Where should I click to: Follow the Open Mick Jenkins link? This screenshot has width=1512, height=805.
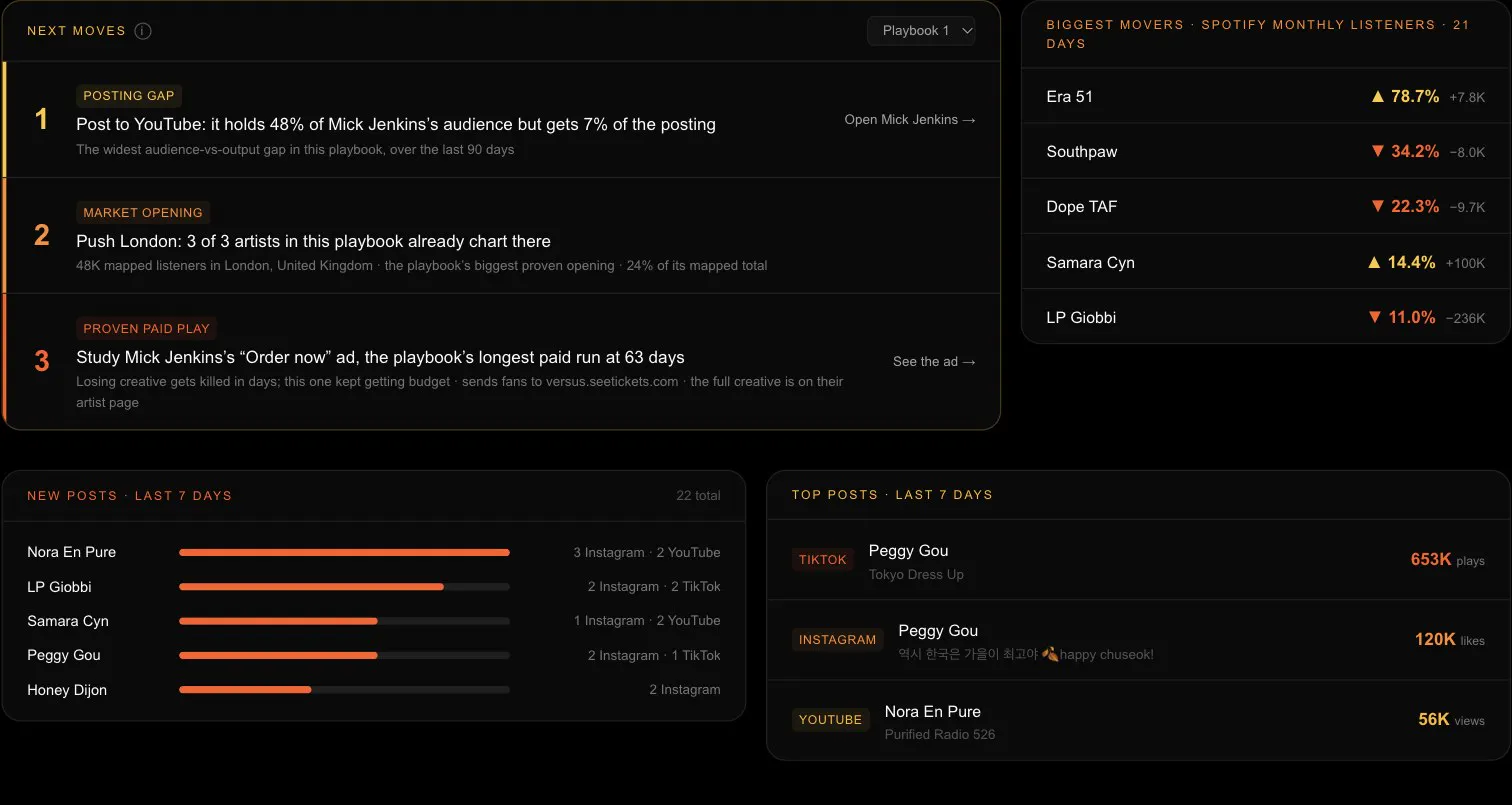910,120
